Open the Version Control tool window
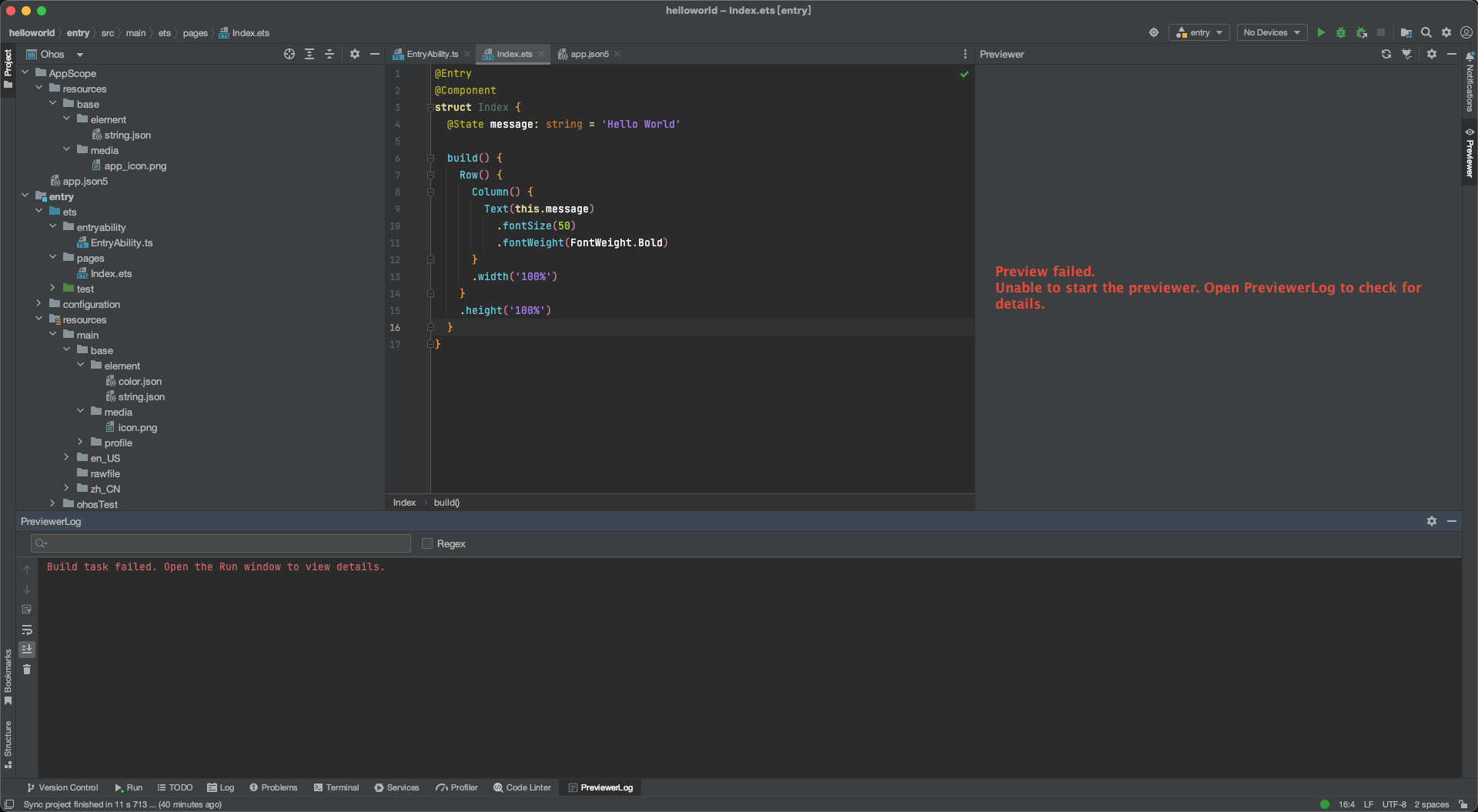 62,787
